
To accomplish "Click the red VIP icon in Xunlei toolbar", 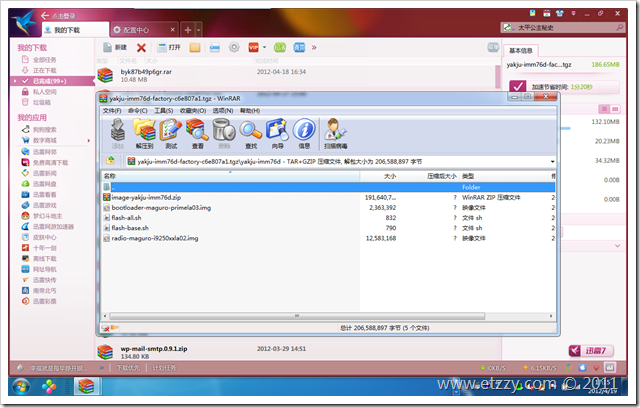I will (x=253, y=48).
